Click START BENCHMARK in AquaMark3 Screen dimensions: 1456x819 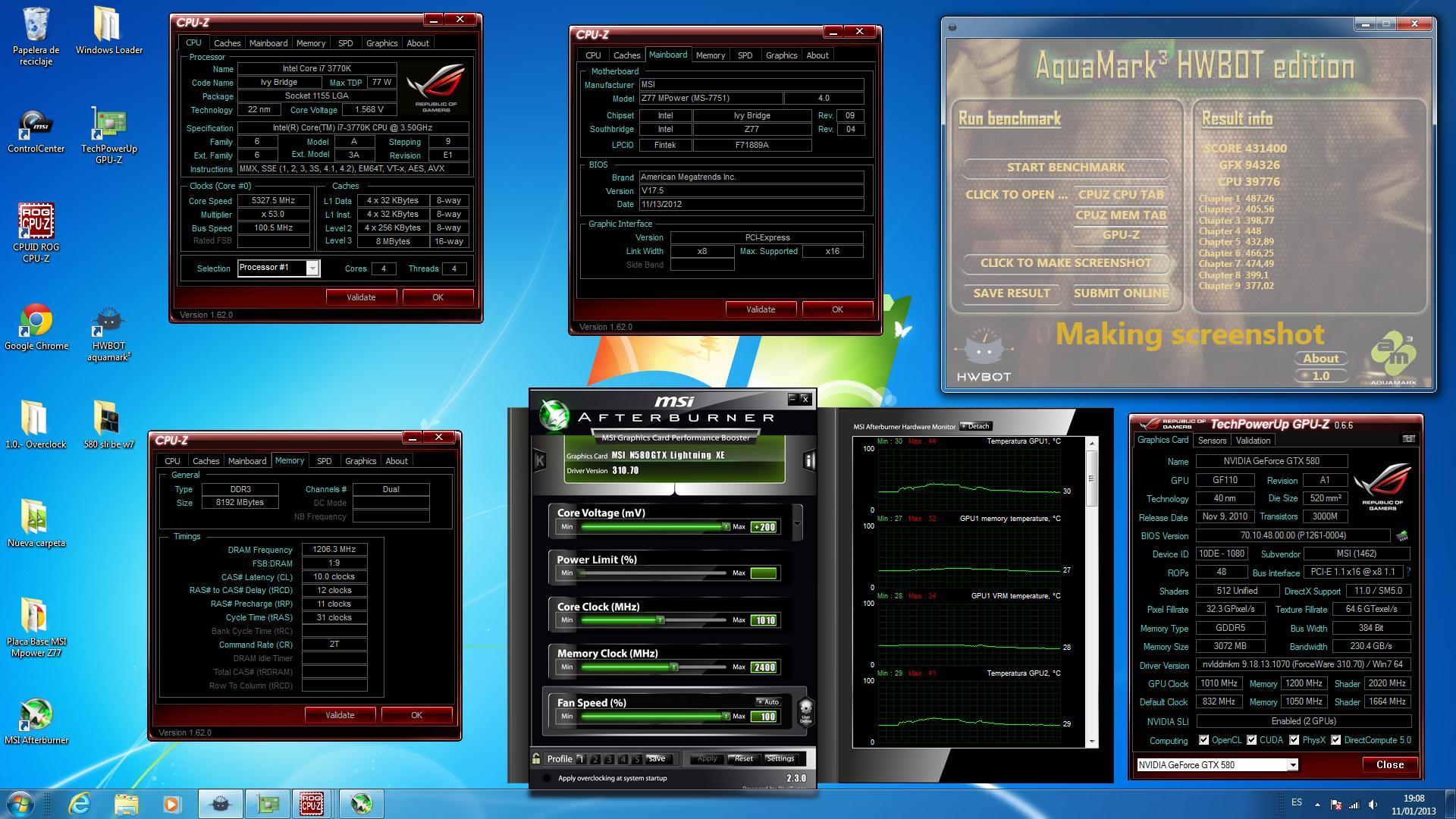1065,168
